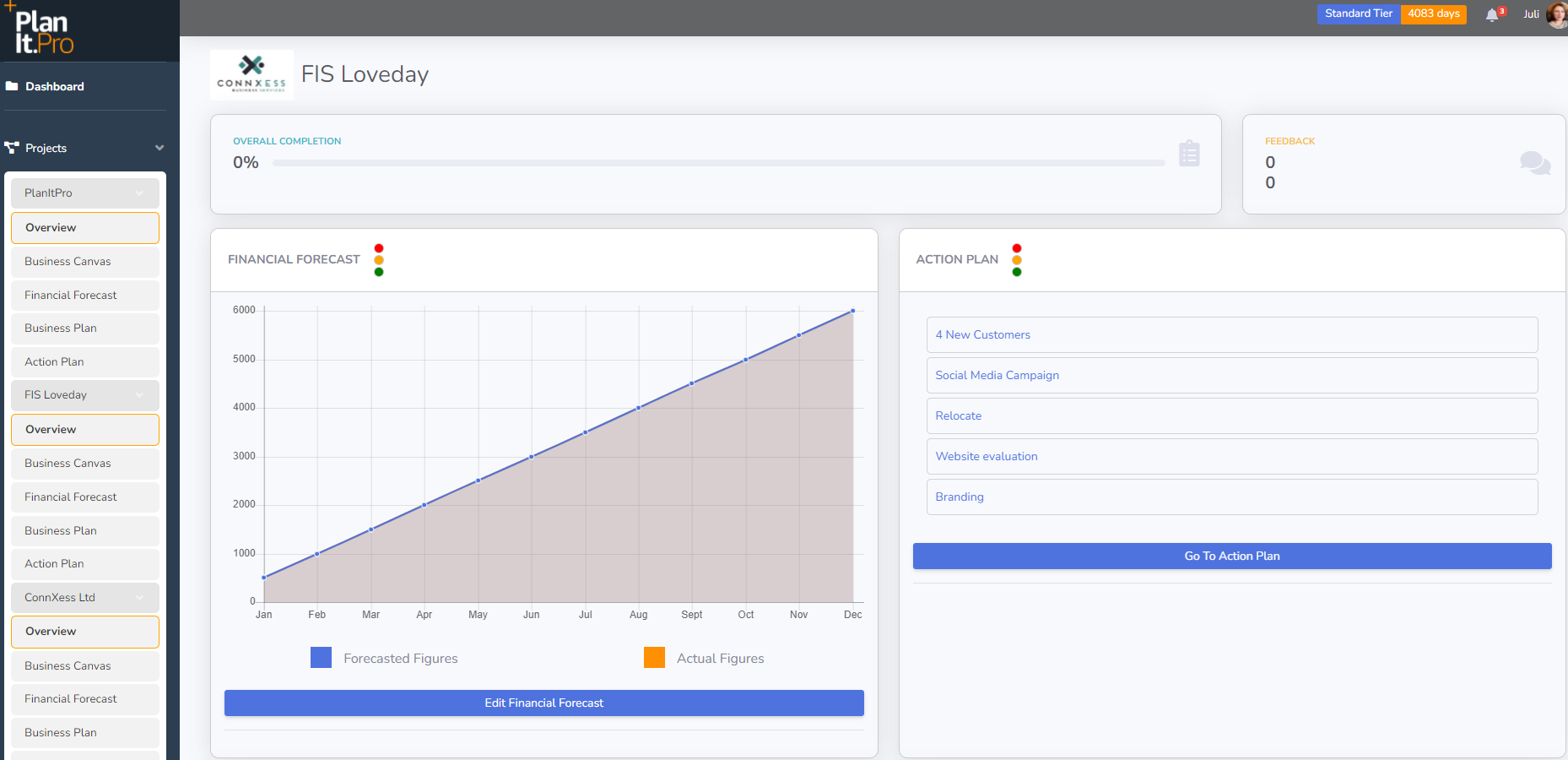The height and width of the screenshot is (760, 1568).
Task: Click the Action Plan traffic light icon
Action: point(1017,260)
